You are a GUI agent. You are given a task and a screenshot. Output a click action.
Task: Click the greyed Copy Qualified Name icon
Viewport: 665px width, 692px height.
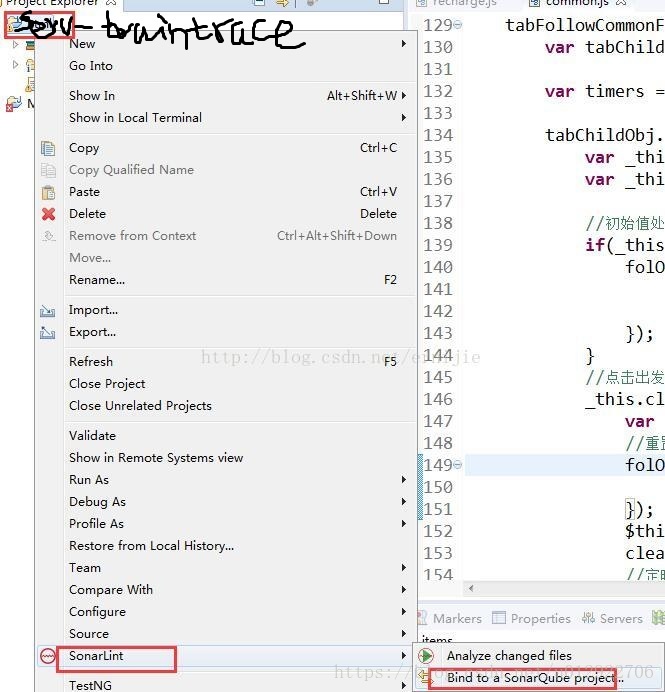48,170
